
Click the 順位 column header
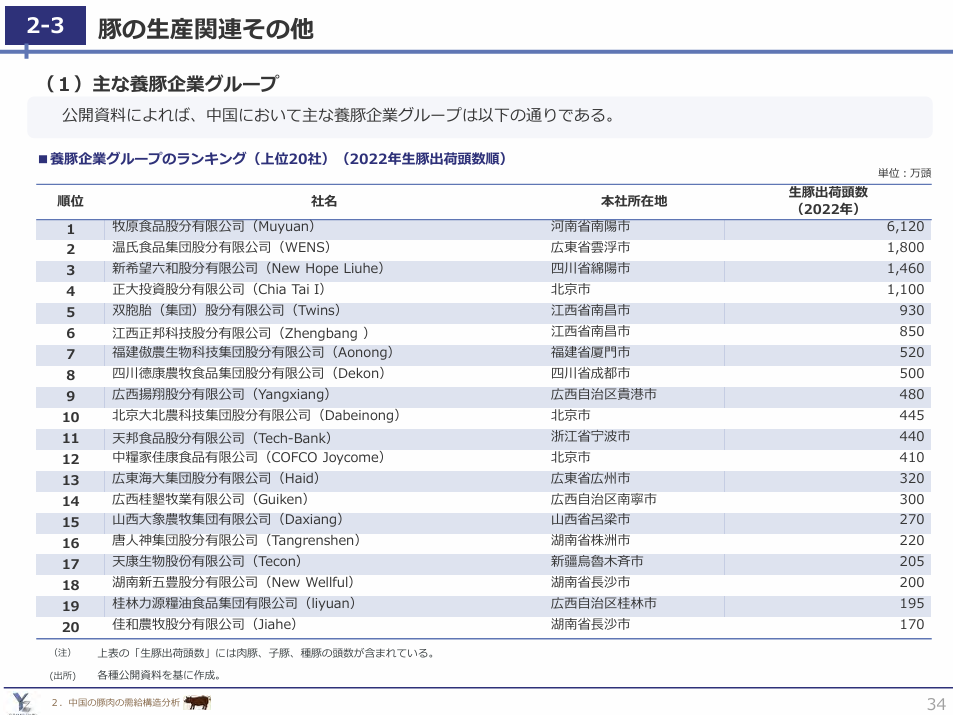pos(71,201)
